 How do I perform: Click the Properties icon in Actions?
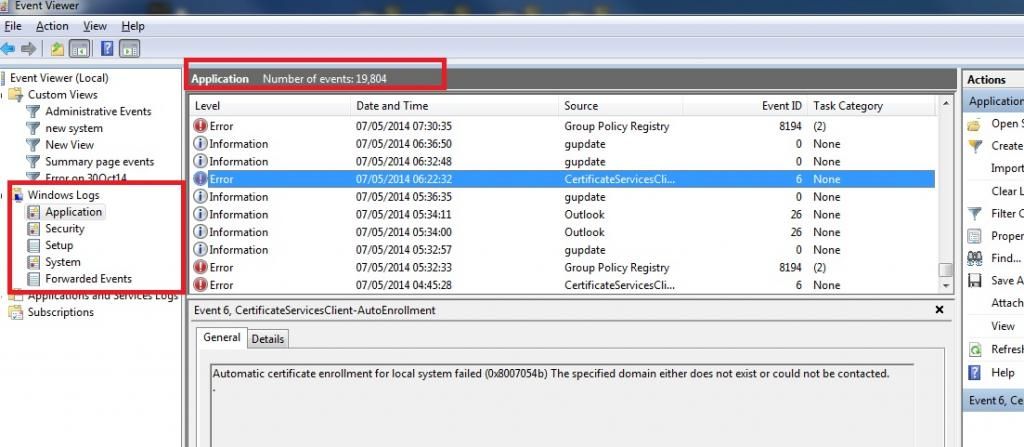click(x=974, y=236)
